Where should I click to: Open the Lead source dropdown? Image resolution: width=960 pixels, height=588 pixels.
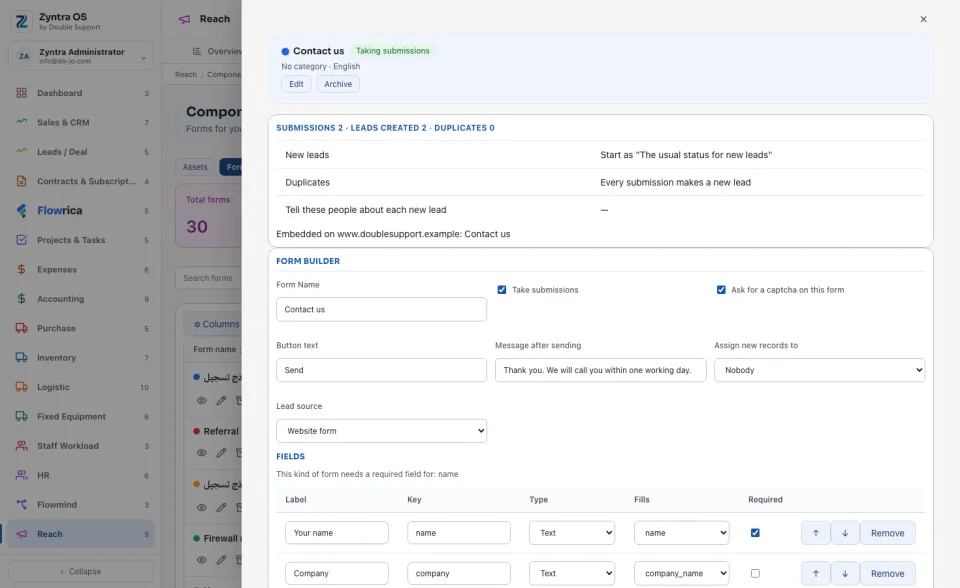tap(381, 431)
